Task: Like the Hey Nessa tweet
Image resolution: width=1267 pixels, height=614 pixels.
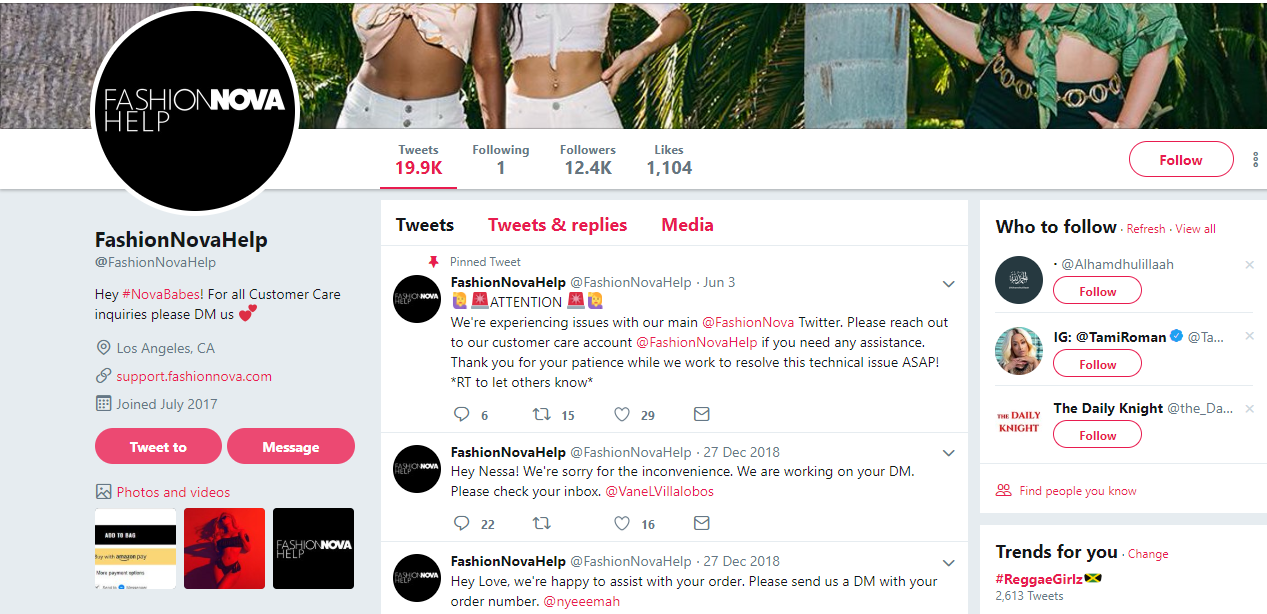Action: (x=622, y=523)
